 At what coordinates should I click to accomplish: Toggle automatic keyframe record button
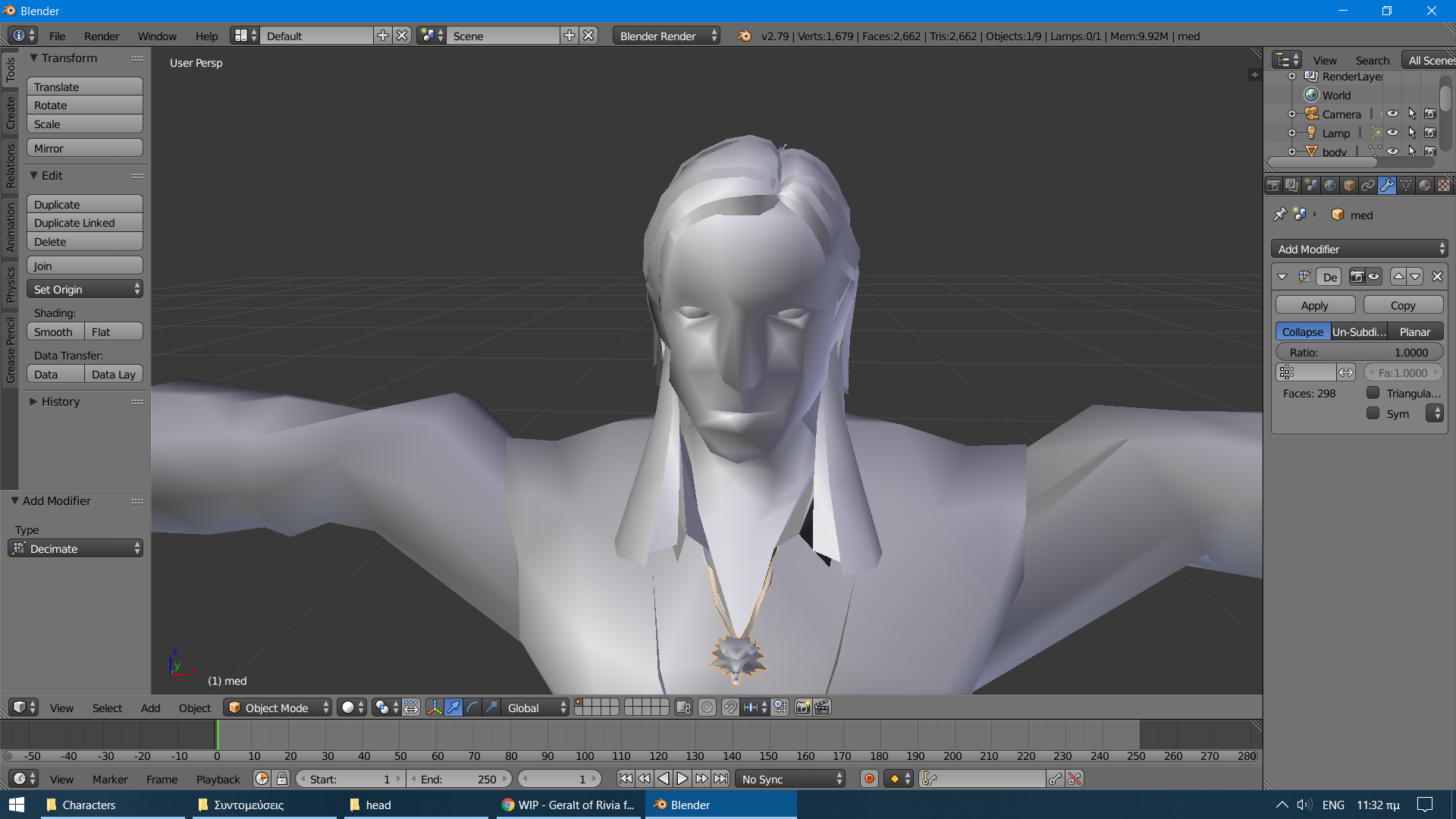tap(870, 779)
